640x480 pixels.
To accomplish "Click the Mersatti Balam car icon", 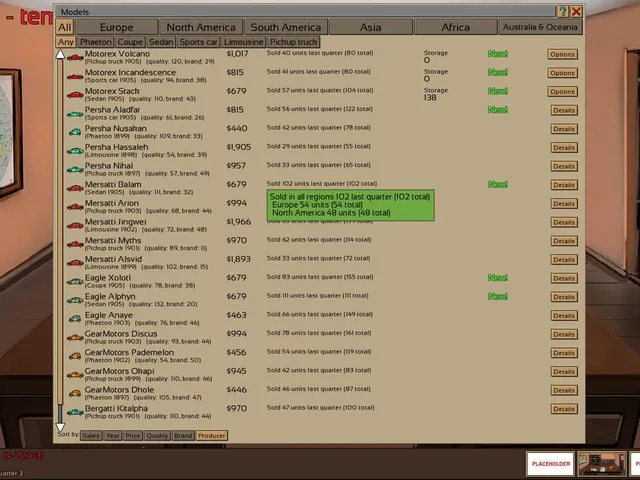I will [75, 189].
